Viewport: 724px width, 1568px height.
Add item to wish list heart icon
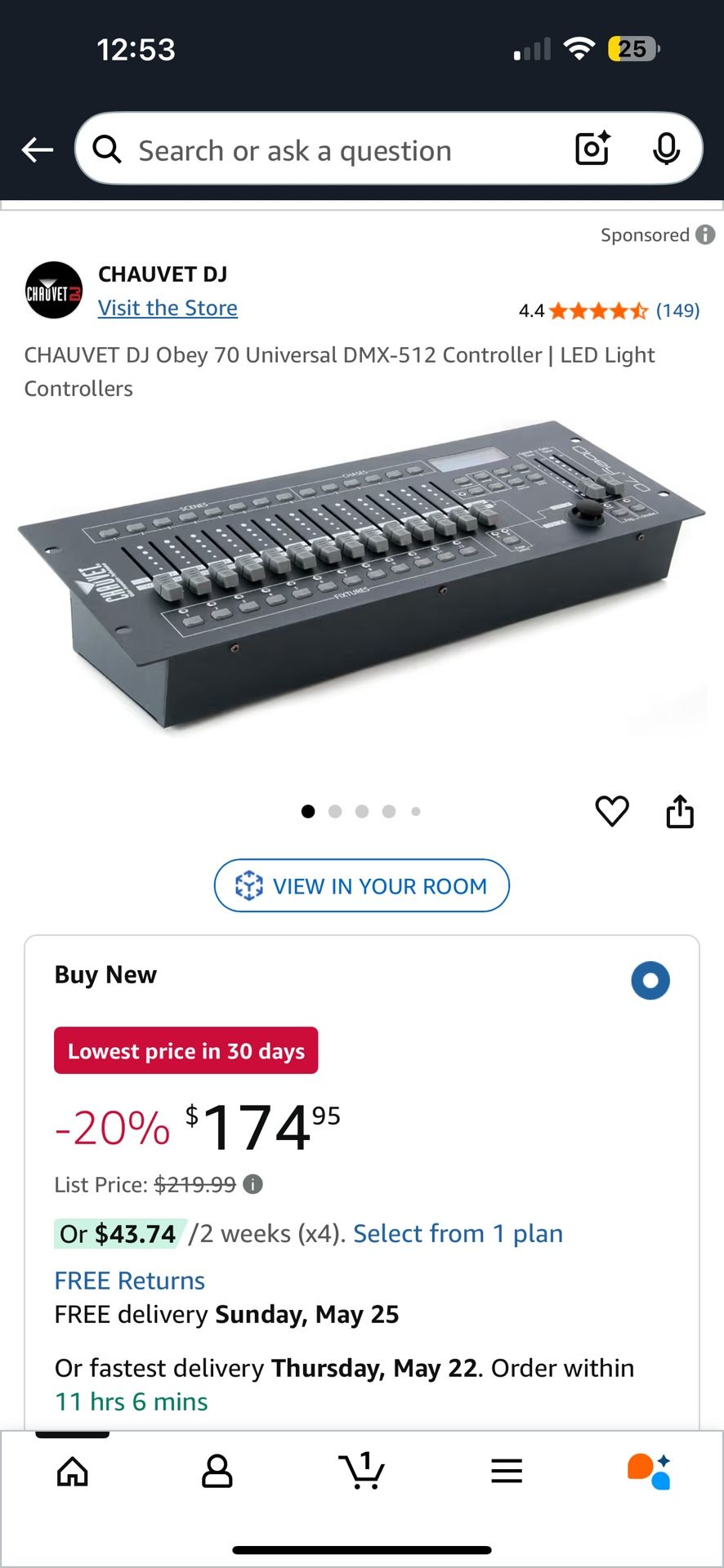612,811
